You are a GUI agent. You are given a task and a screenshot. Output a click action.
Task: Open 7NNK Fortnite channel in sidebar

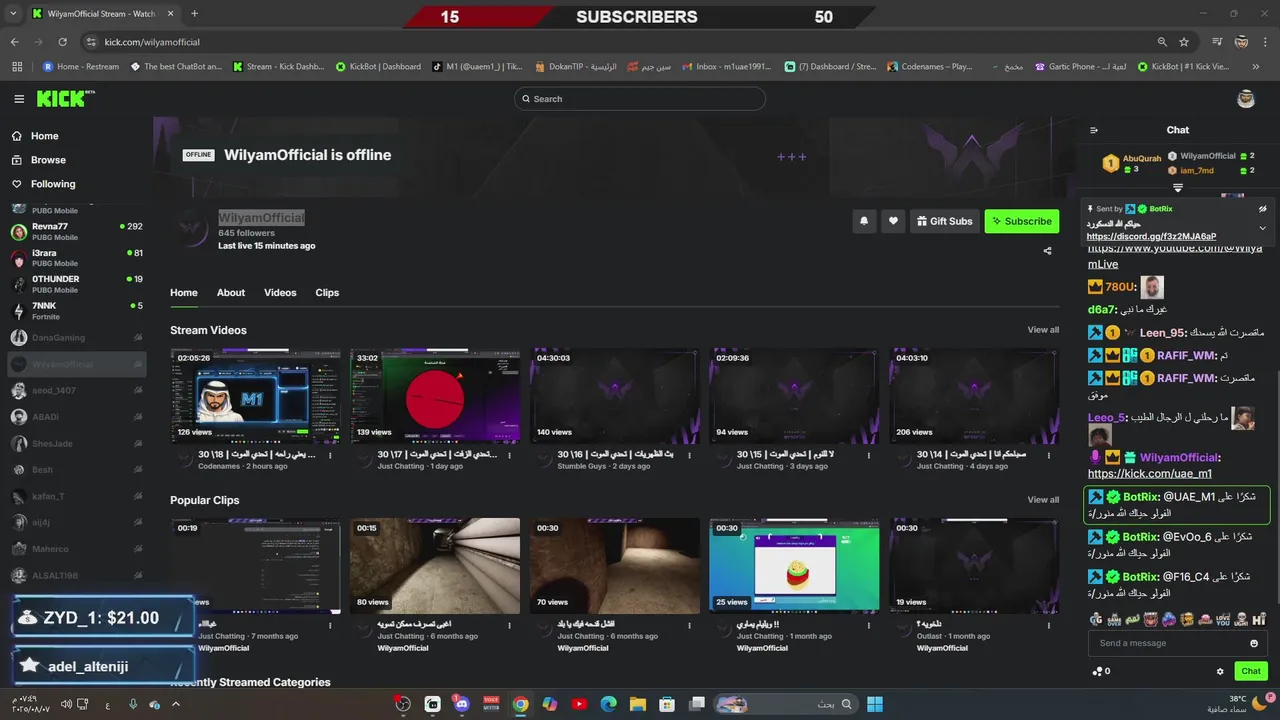pyautogui.click(x=77, y=310)
